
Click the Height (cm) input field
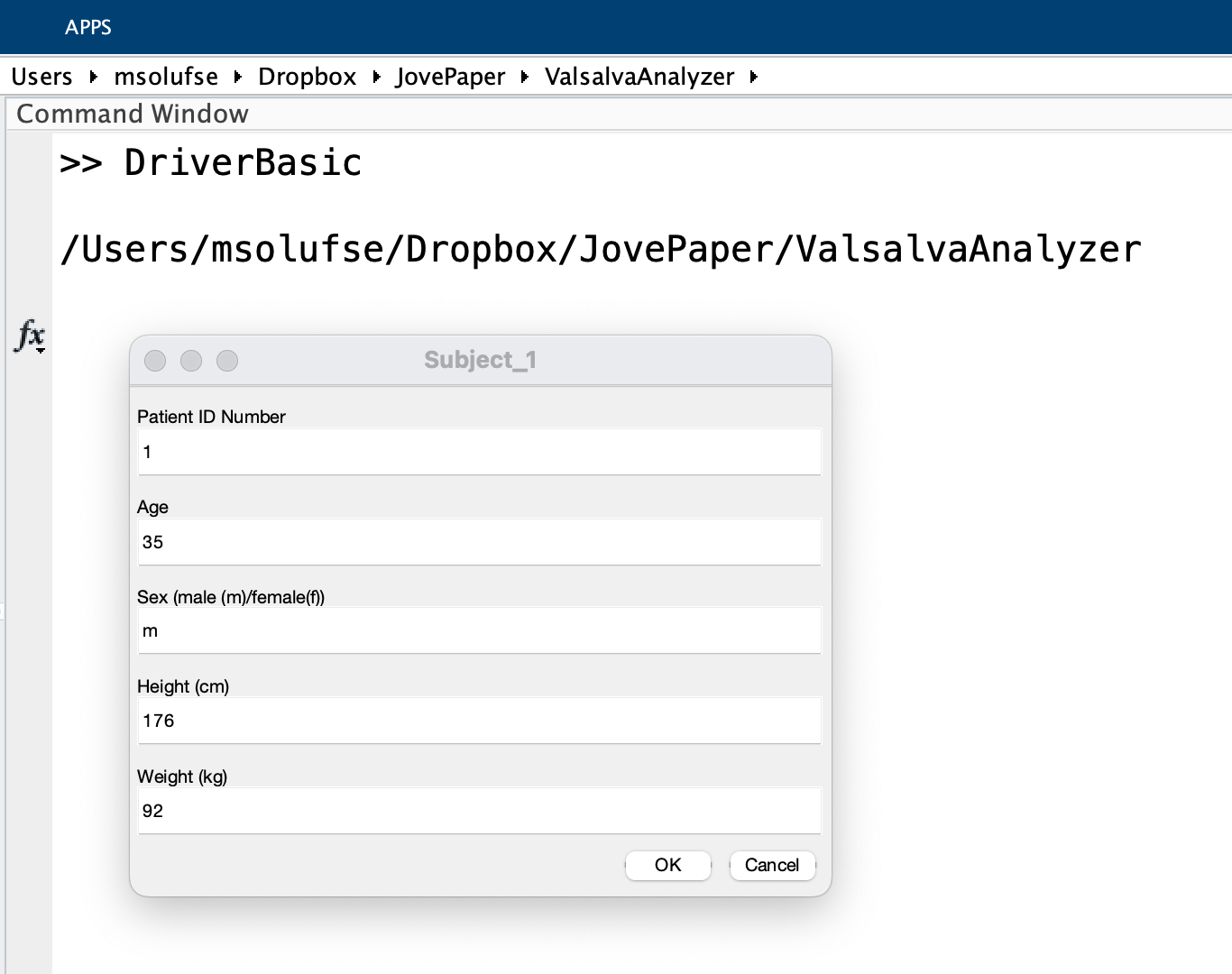(x=480, y=721)
